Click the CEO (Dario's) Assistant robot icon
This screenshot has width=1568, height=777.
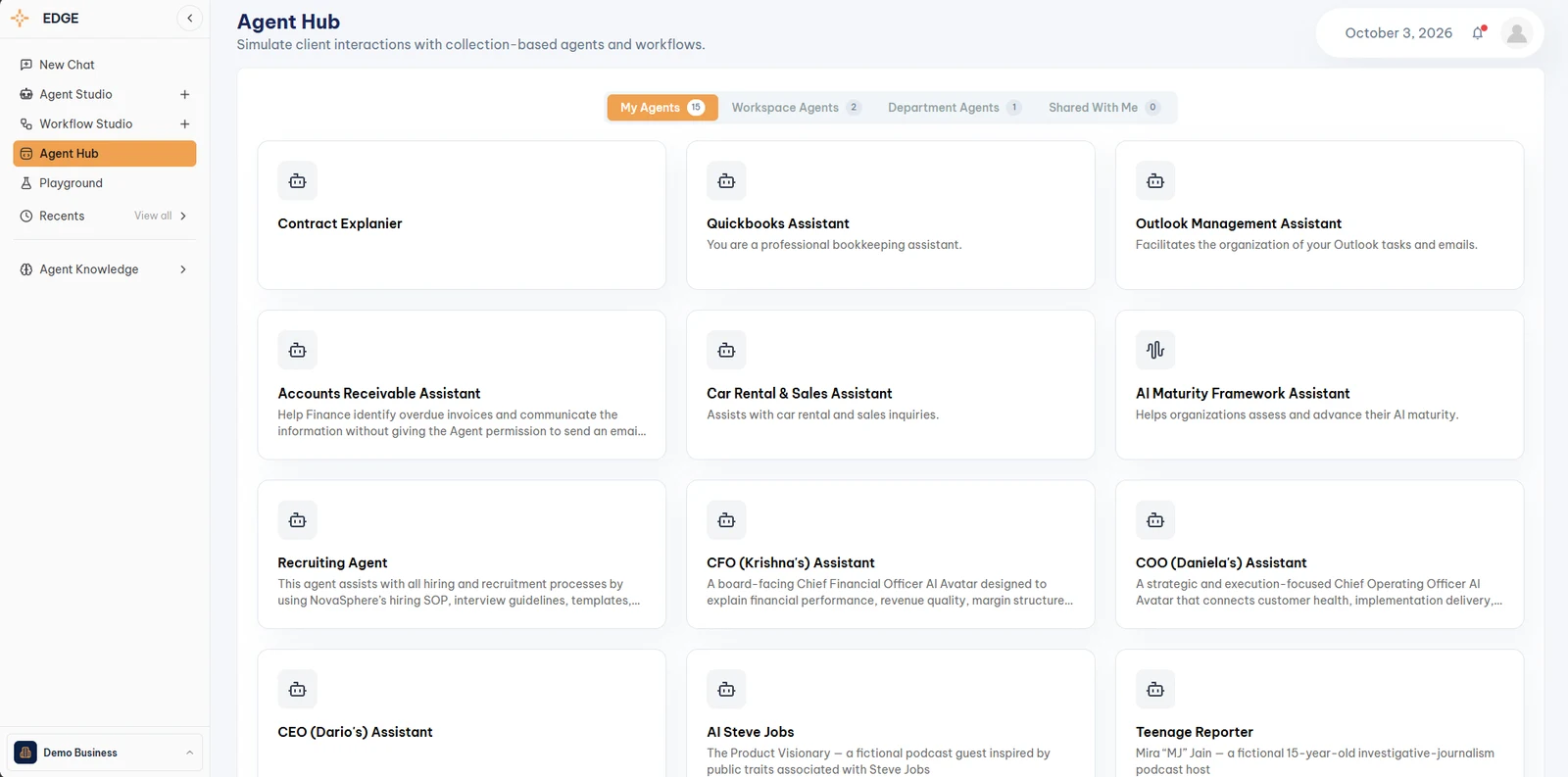[x=298, y=690]
